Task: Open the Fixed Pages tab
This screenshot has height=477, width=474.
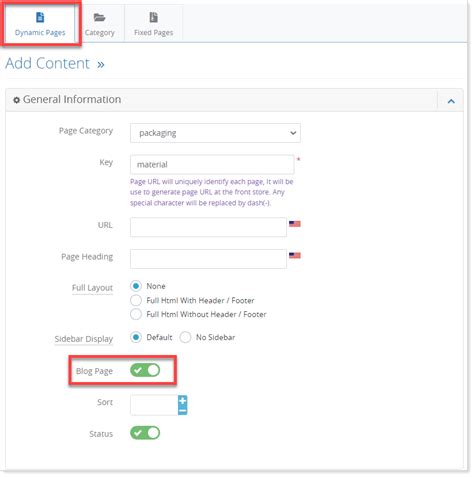Action: 153,24
